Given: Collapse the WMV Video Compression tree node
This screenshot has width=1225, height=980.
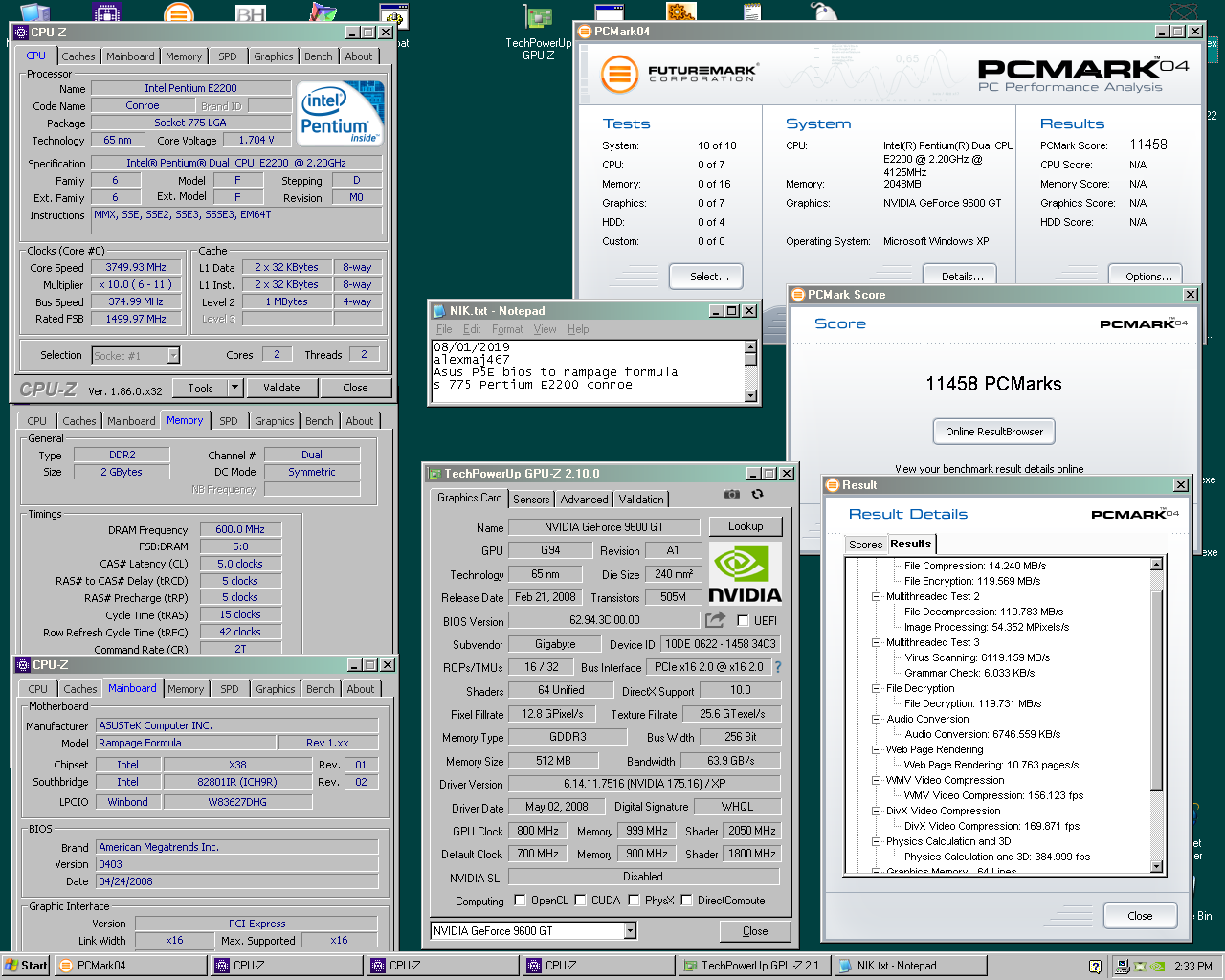Looking at the screenshot, I should [x=876, y=780].
